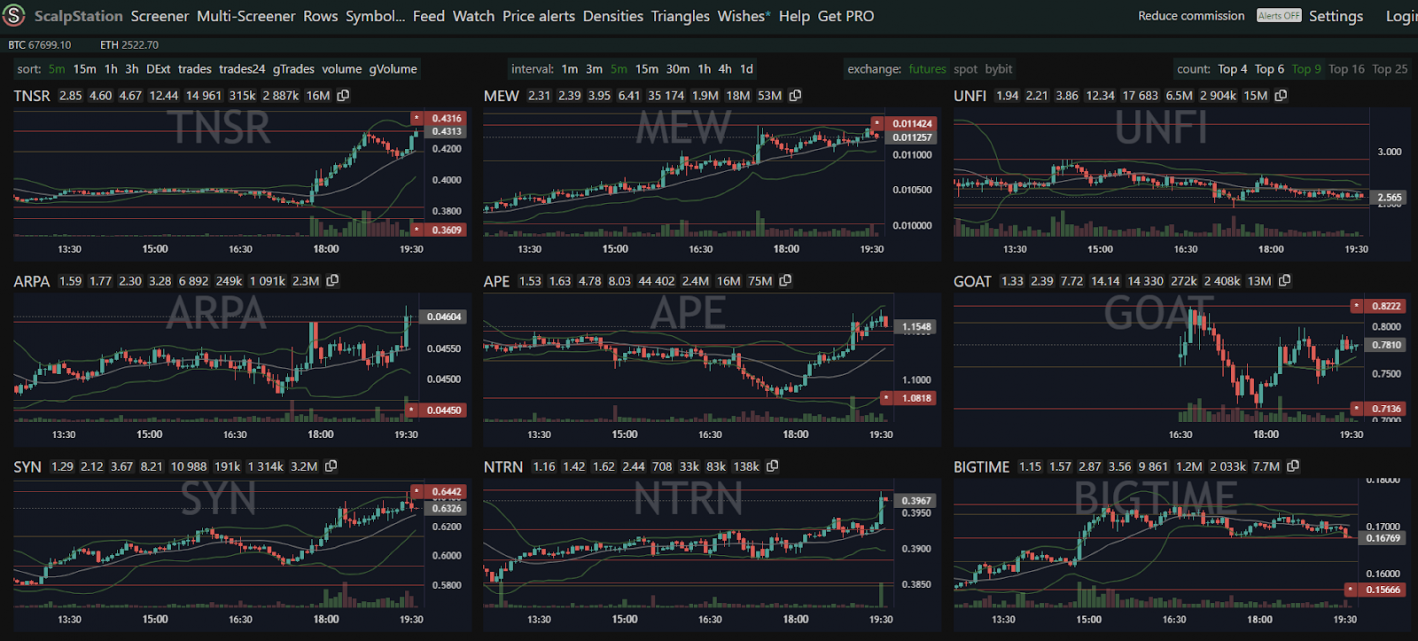Sort charts by 15m change

point(84,69)
